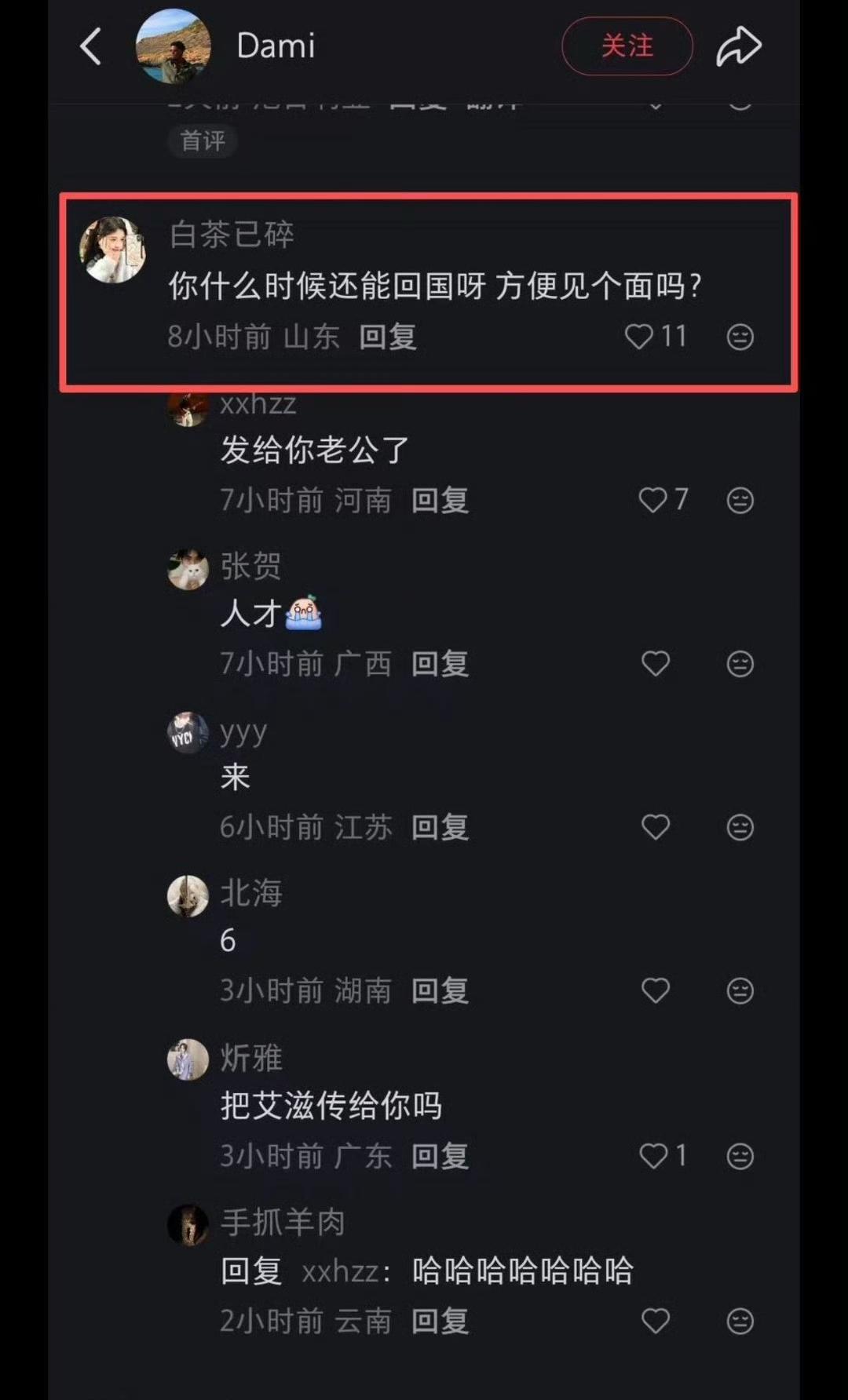Tap the back arrow icon
Screen dimensions: 848x1400
point(91,46)
